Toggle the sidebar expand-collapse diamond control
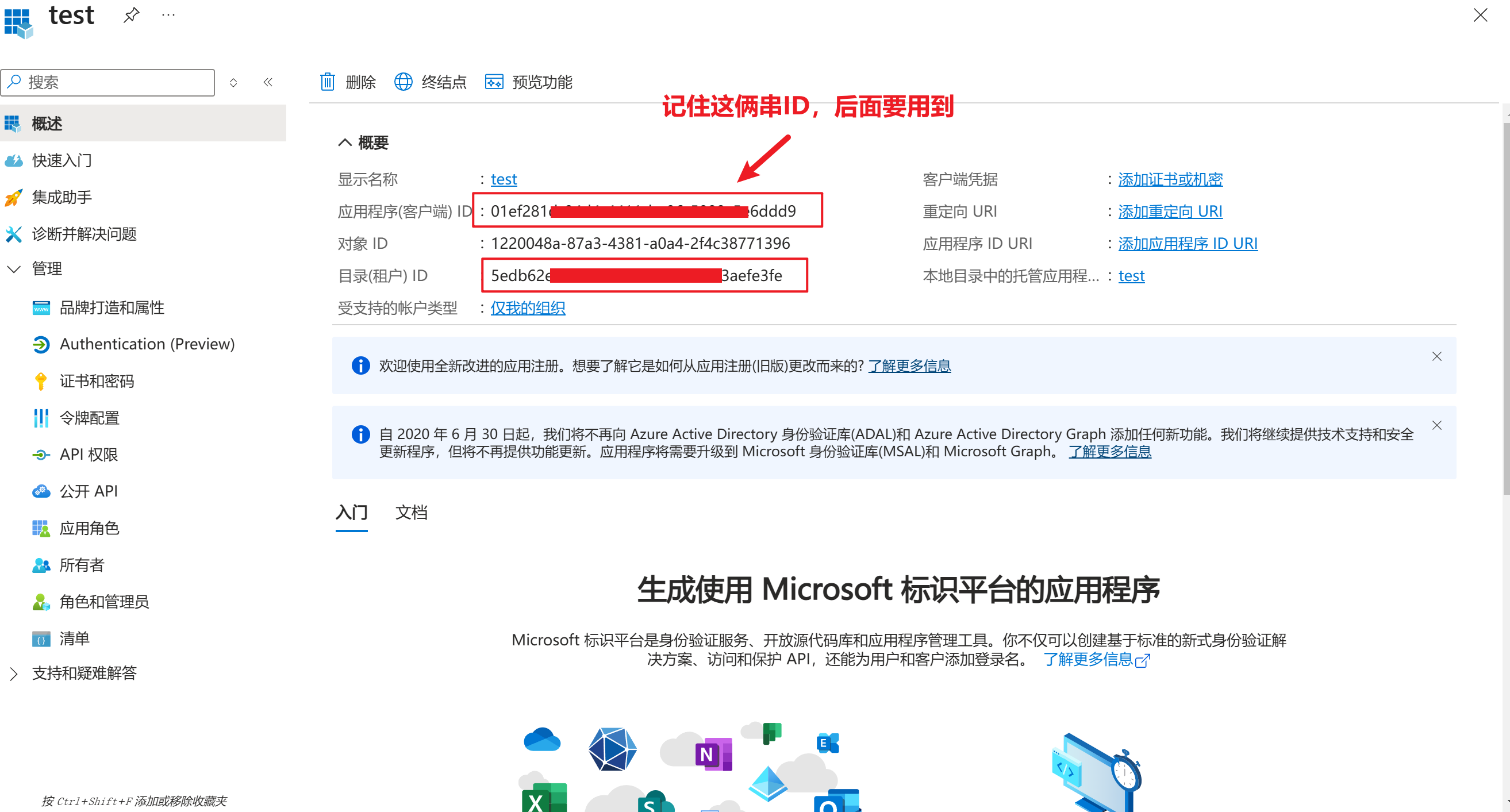This screenshot has height=812, width=1510. (233, 83)
